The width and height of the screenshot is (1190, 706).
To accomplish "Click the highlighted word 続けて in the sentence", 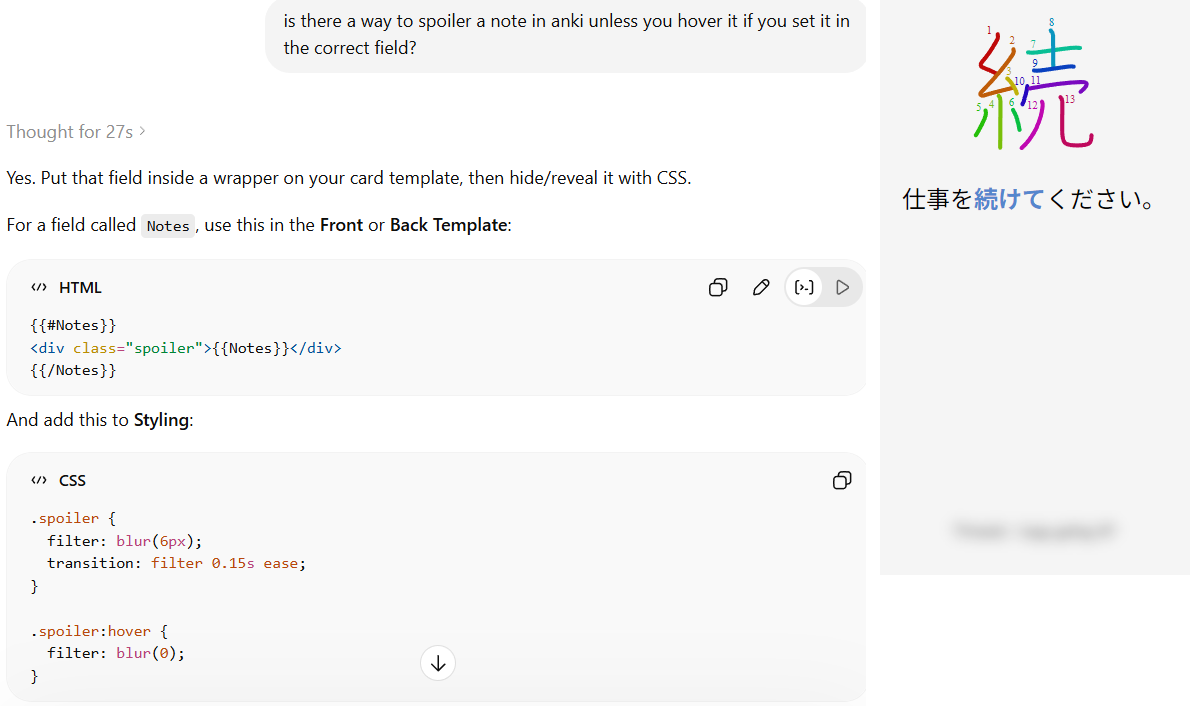I will tap(1009, 199).
